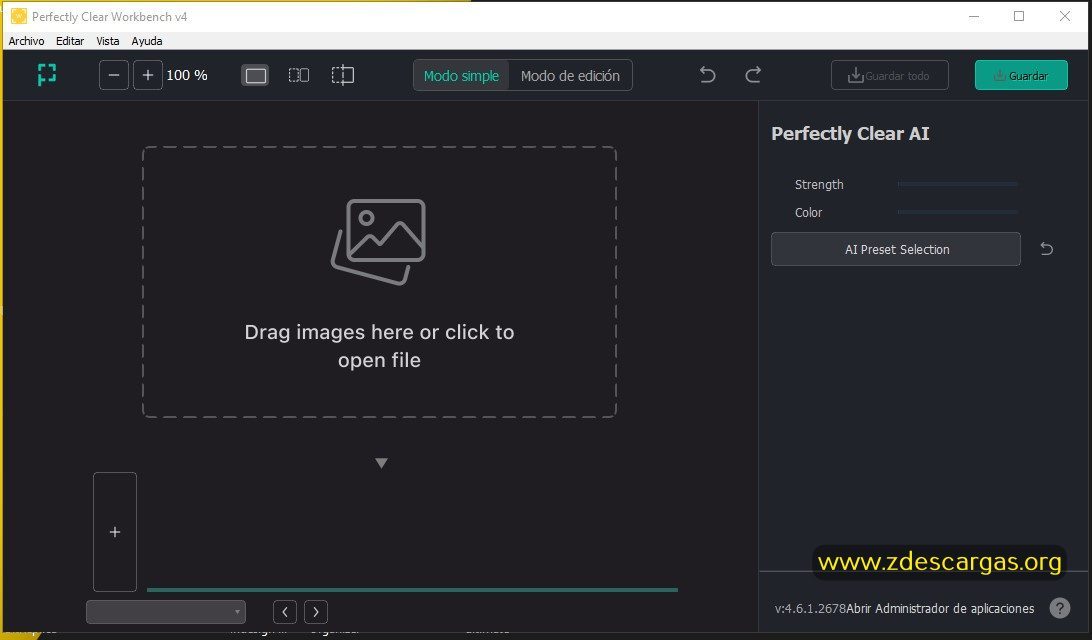
Task: Redo the last action in toolbar
Action: tap(753, 75)
